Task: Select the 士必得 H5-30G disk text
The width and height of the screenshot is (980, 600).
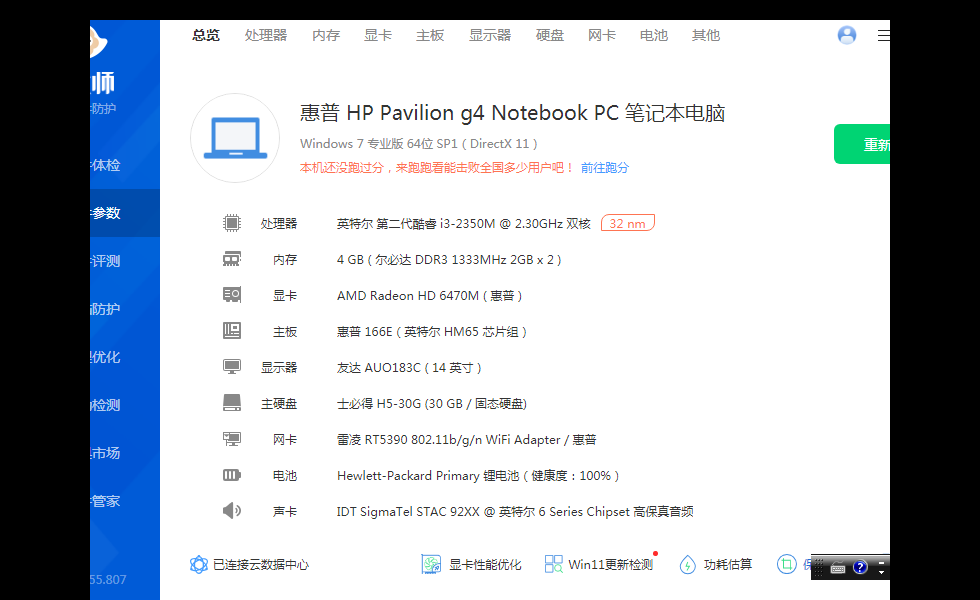Action: 432,404
